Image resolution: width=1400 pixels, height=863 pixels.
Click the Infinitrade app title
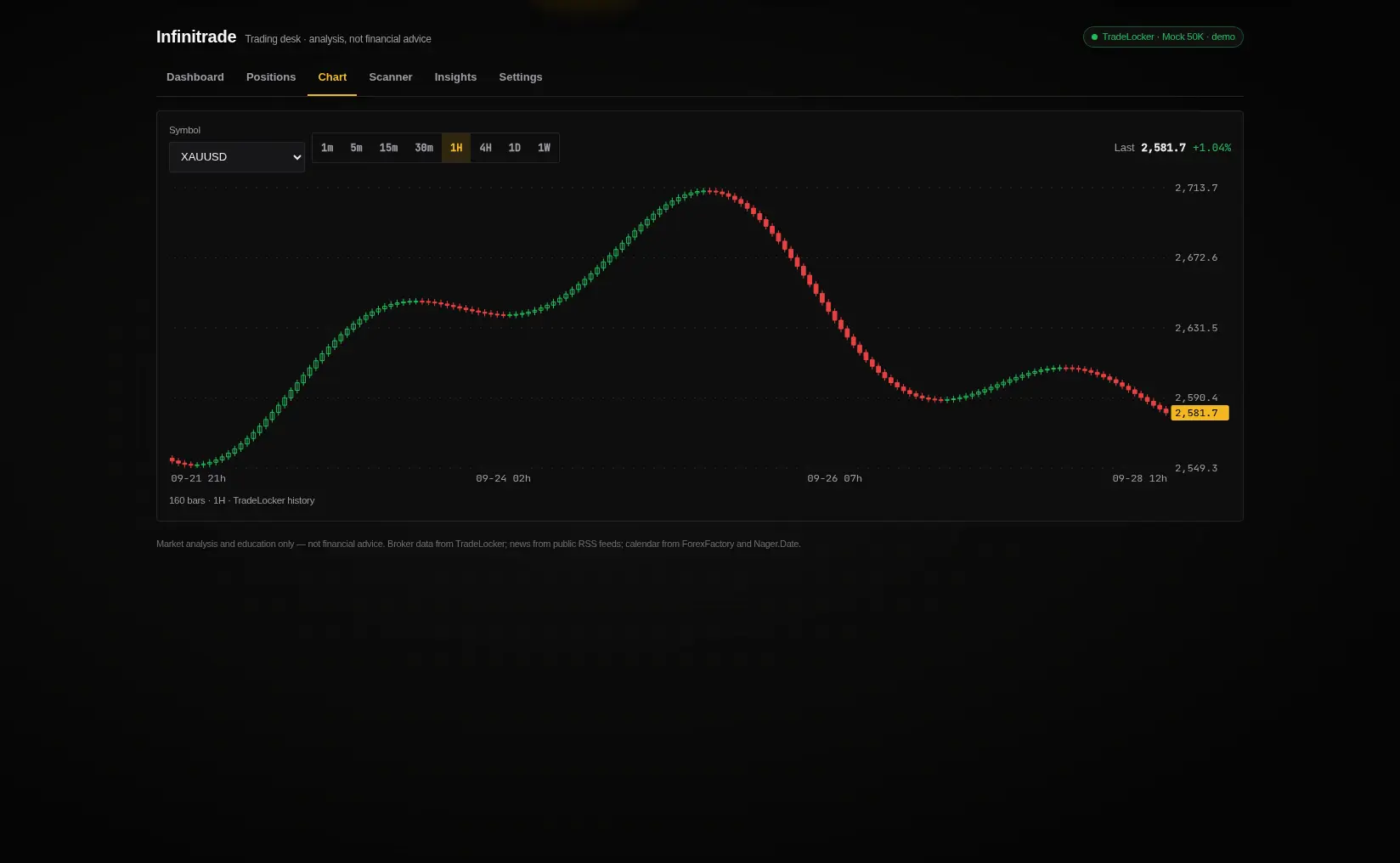(x=196, y=37)
